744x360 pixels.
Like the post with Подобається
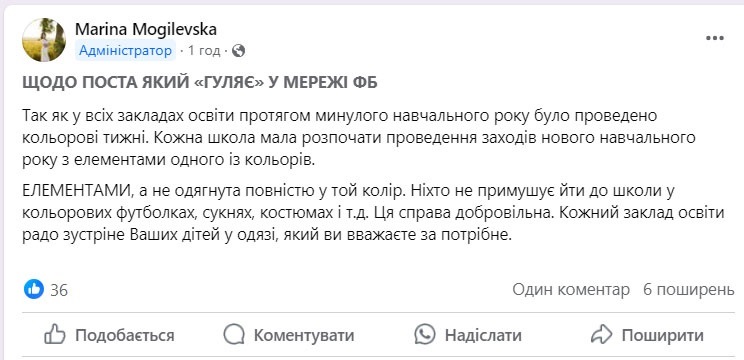109,335
